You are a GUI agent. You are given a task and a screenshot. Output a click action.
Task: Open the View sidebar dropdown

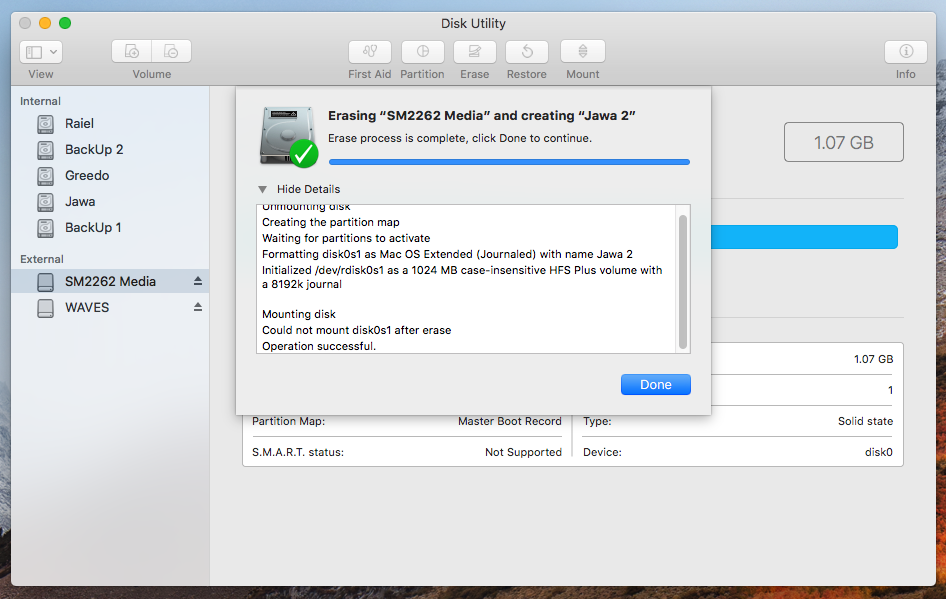(40, 52)
